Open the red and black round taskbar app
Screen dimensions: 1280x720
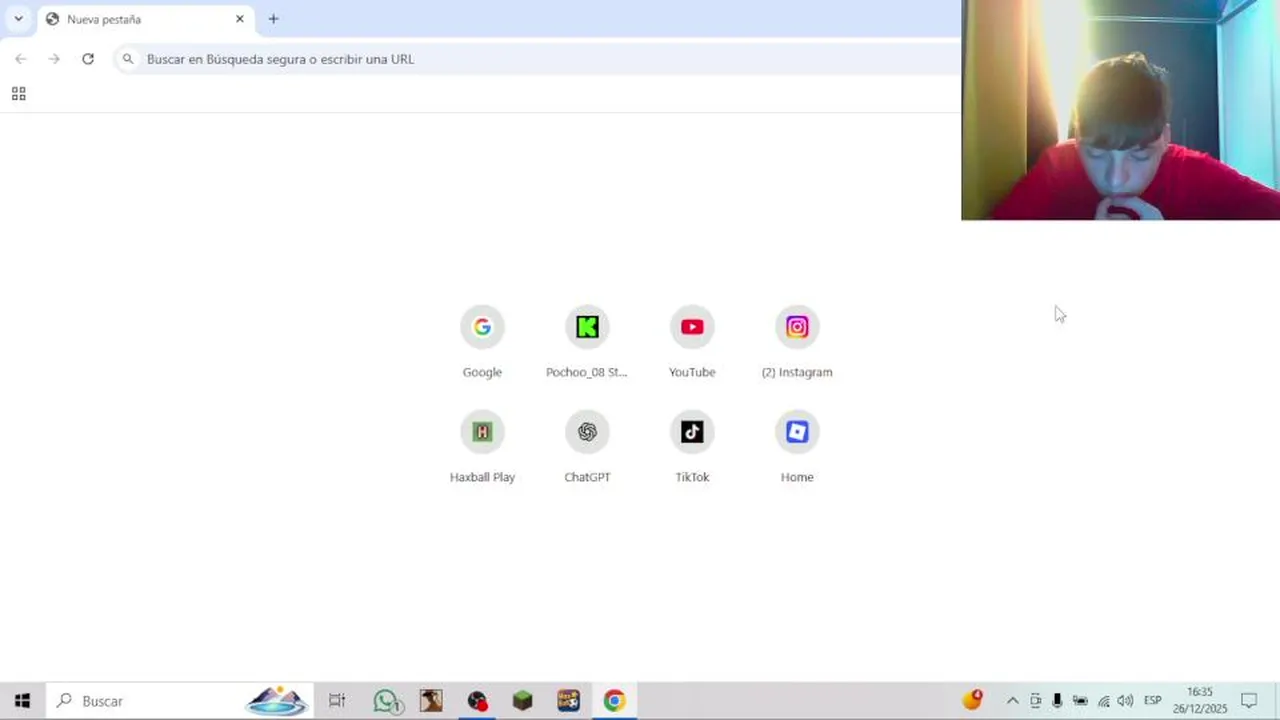tap(477, 701)
